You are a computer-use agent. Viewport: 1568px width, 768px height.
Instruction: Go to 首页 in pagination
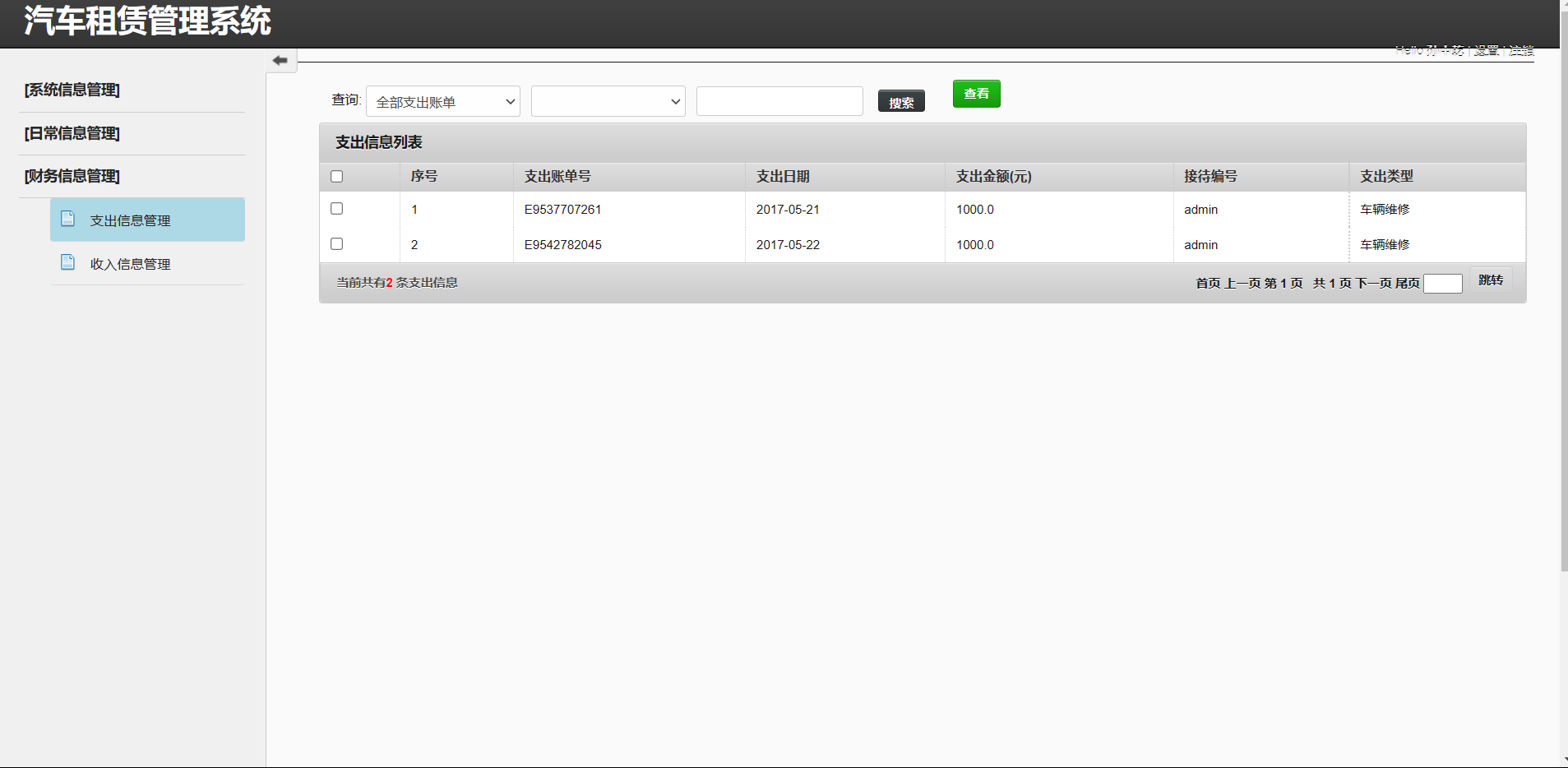(1208, 283)
